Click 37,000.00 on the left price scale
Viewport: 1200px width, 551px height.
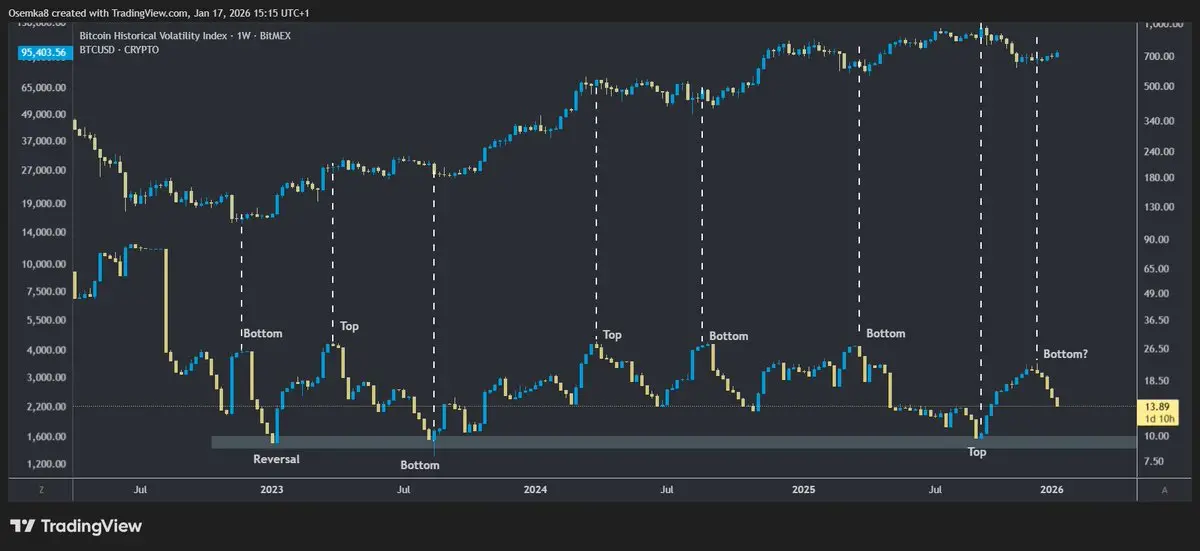point(43,141)
